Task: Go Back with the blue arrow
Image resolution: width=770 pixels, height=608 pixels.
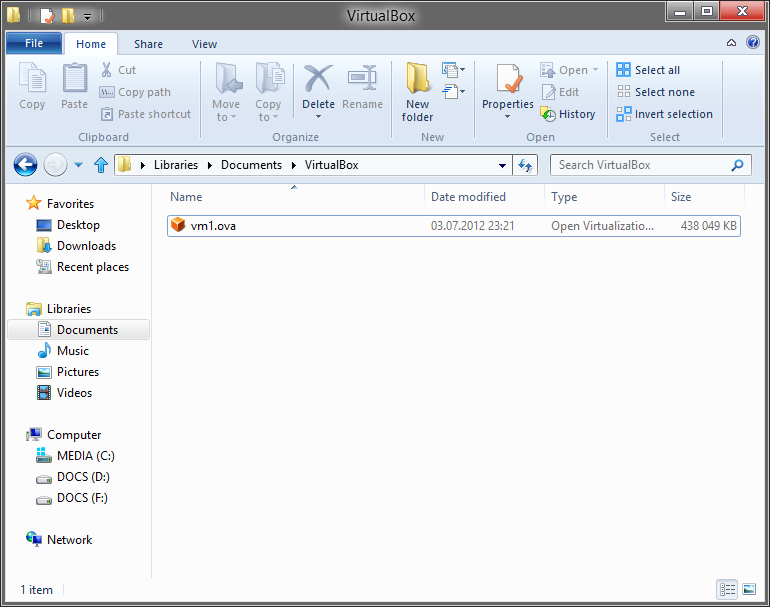Action: [26, 165]
